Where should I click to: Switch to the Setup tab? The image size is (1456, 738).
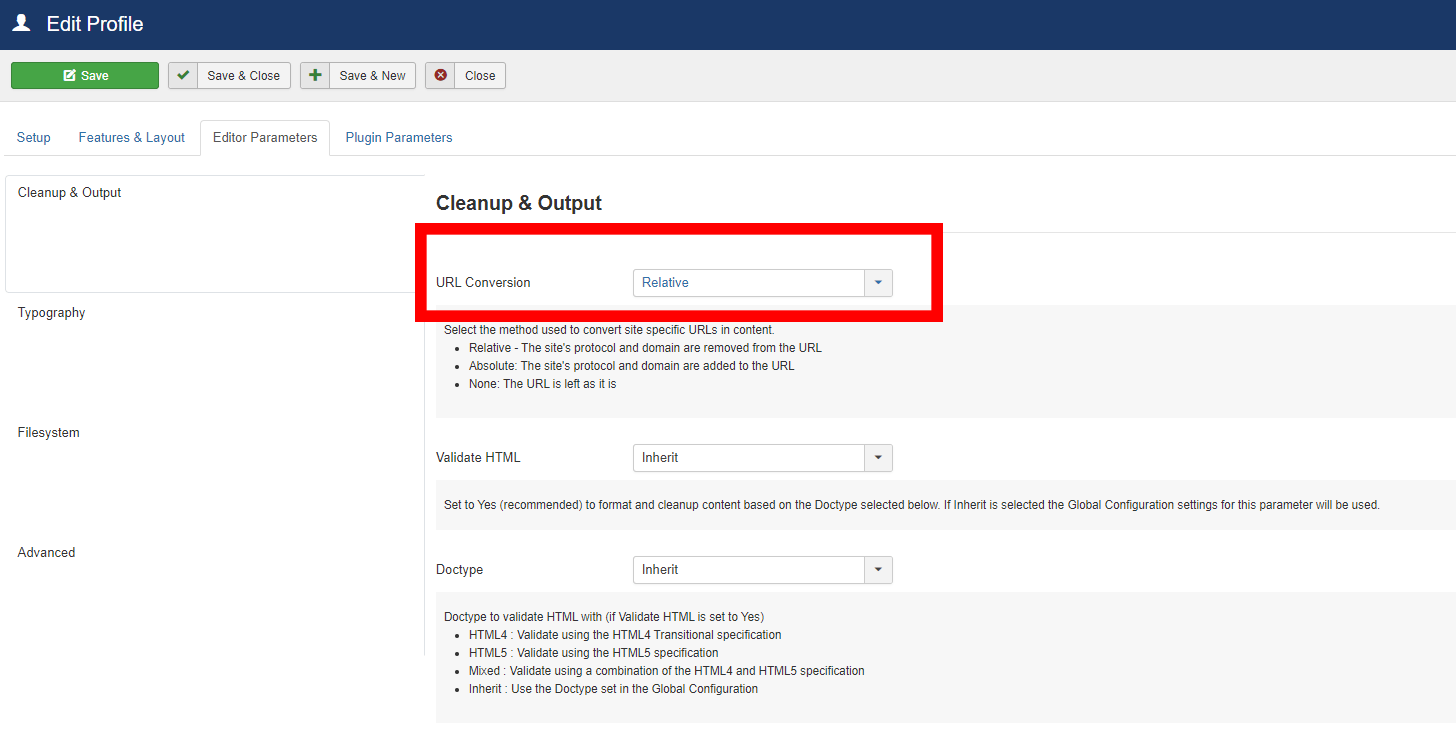[x=34, y=137]
